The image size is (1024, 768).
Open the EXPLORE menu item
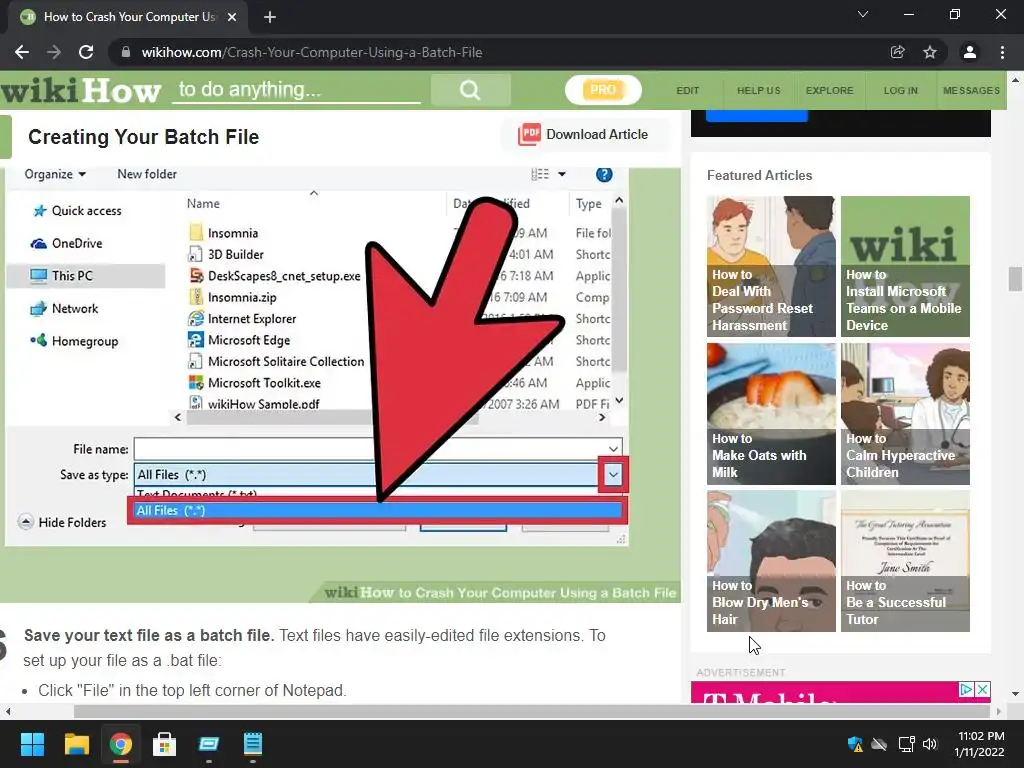[x=829, y=90]
